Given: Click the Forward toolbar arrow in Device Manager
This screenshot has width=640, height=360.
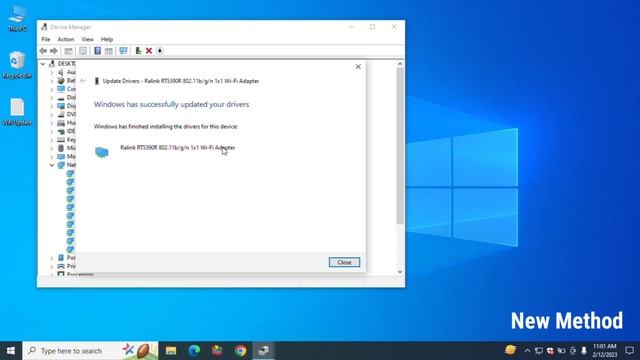Looking at the screenshot, I should (53, 51).
